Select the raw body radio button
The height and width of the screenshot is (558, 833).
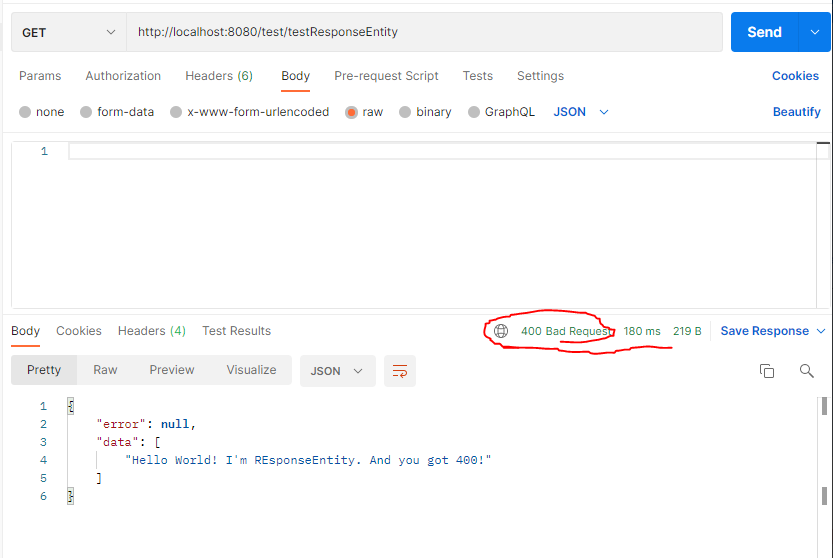[351, 112]
